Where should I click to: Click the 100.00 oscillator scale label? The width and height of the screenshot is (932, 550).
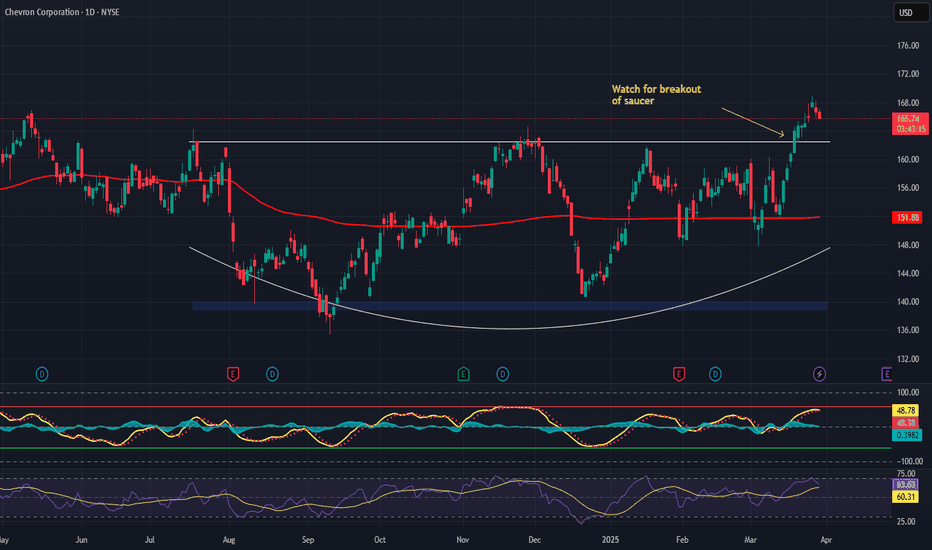click(908, 392)
